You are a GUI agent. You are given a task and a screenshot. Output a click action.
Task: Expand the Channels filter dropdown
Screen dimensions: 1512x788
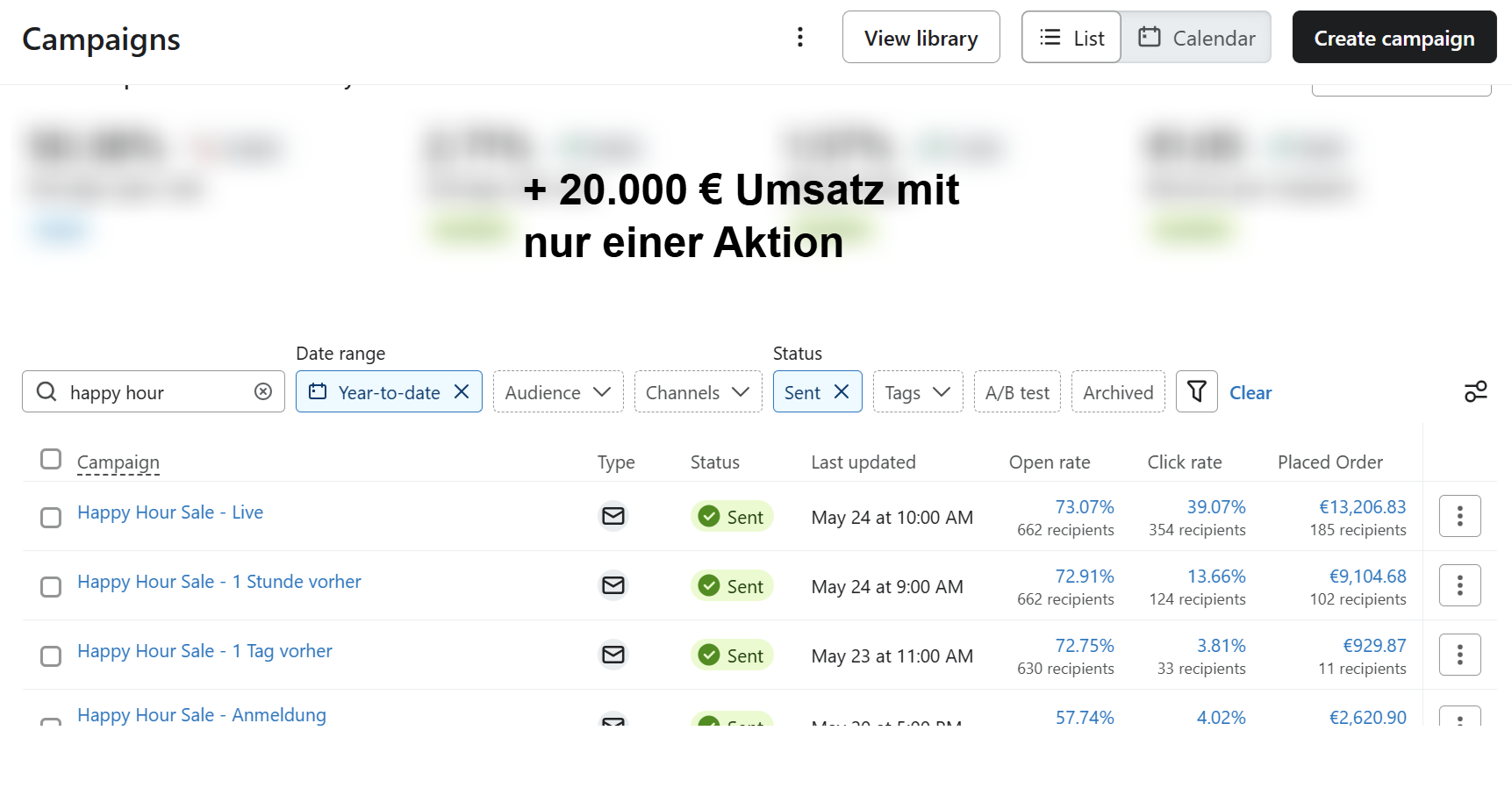698,391
